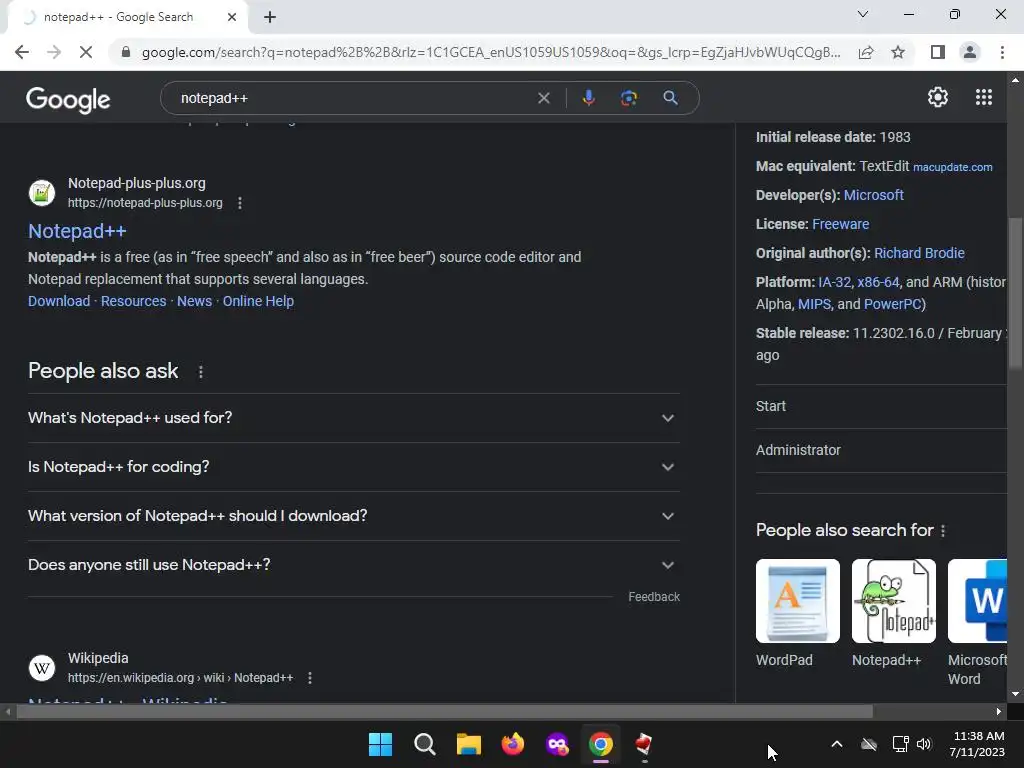Image resolution: width=1024 pixels, height=768 pixels.
Task: Go back with browser back arrow
Action: coord(22,52)
